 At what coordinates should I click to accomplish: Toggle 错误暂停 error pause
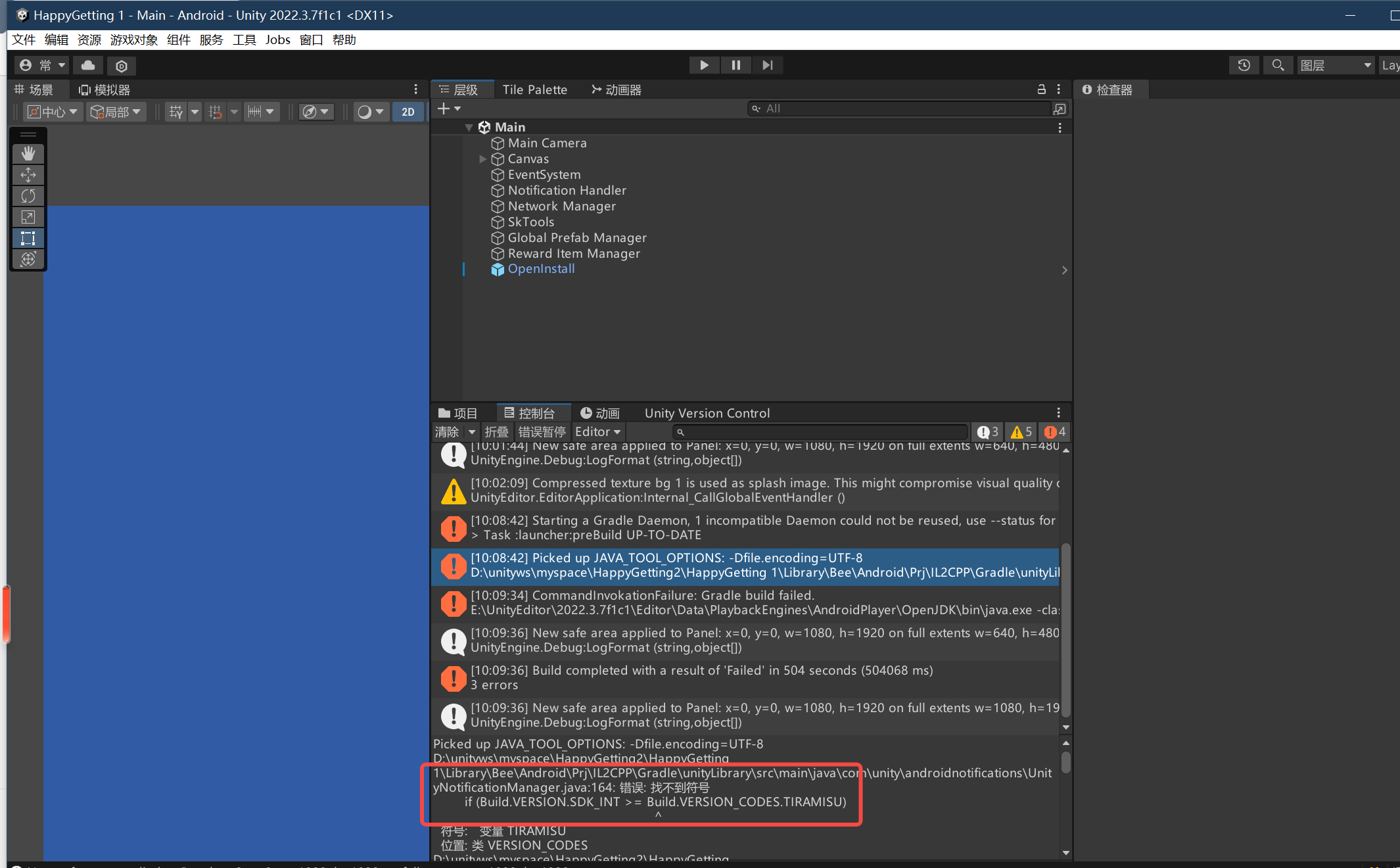click(542, 432)
